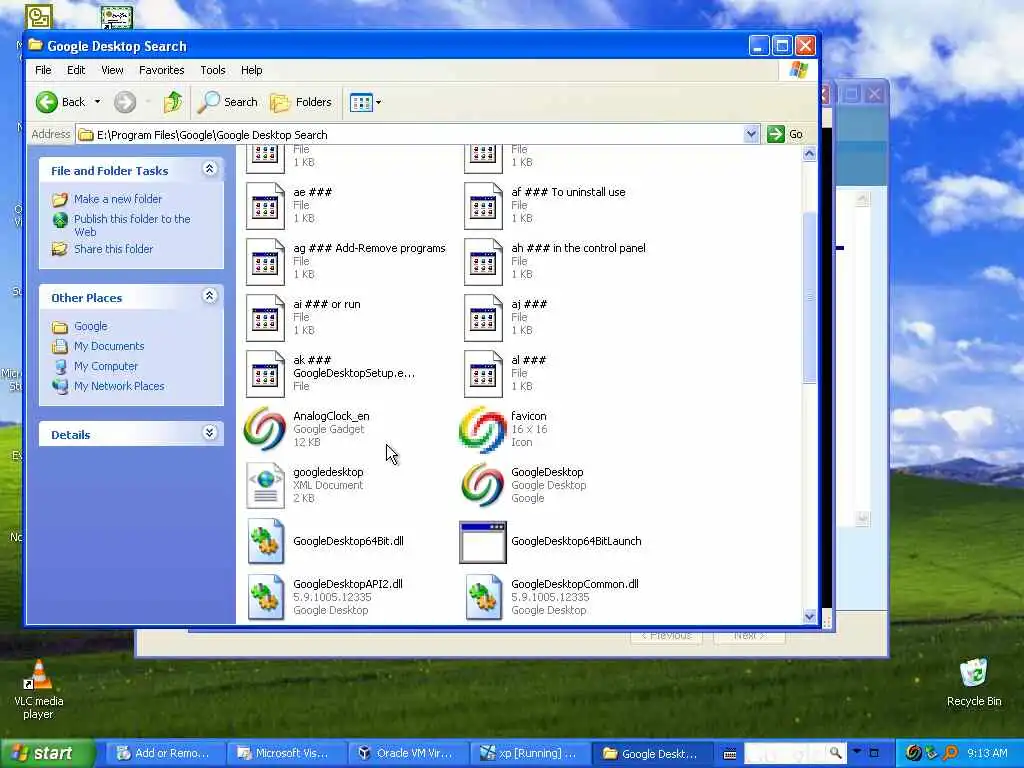Screen dimensions: 1024x768
Task: Open the Google folder link
Action: pyautogui.click(x=90, y=326)
